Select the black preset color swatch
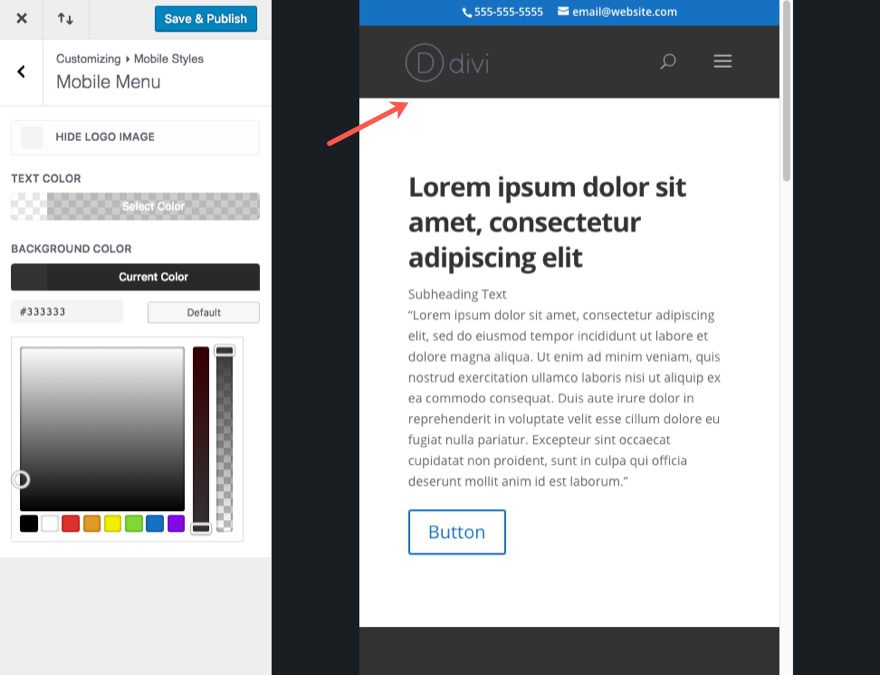Screen dimensions: 880x675 (28, 522)
